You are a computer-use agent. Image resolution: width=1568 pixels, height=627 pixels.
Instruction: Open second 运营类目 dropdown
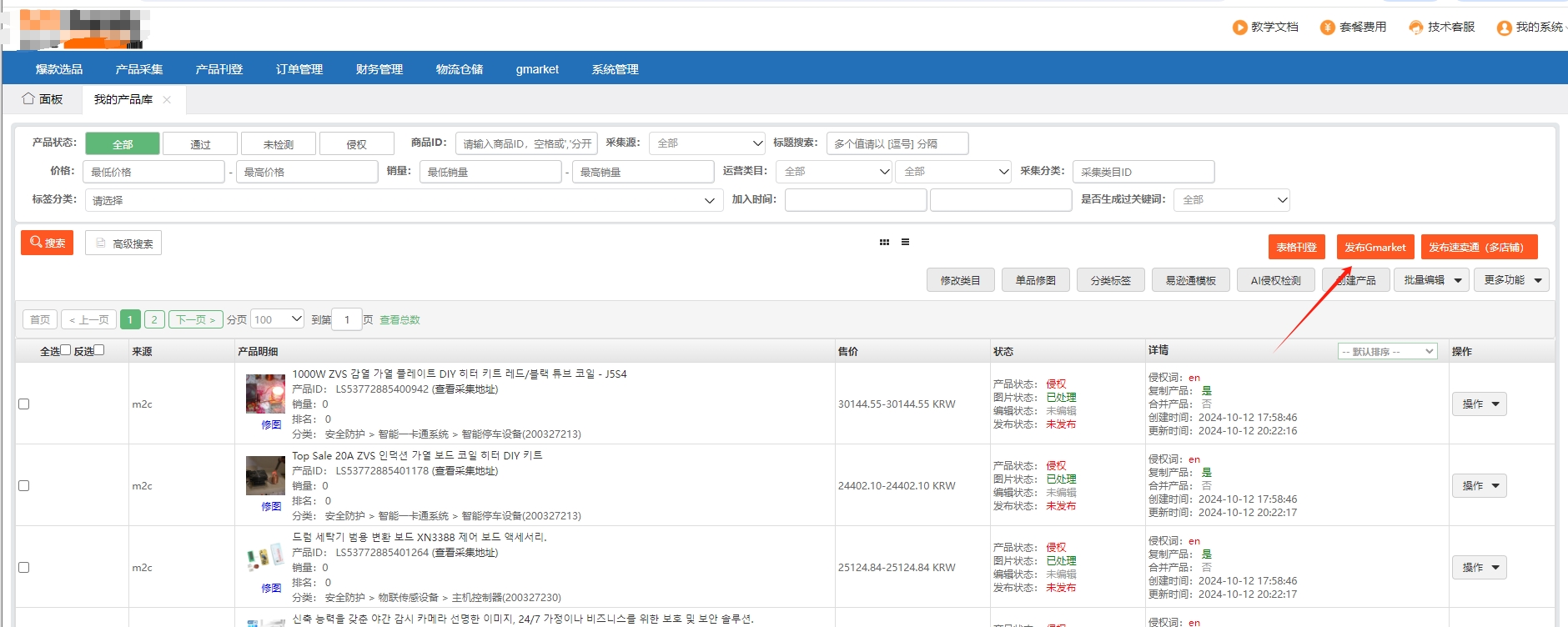pyautogui.click(x=954, y=172)
